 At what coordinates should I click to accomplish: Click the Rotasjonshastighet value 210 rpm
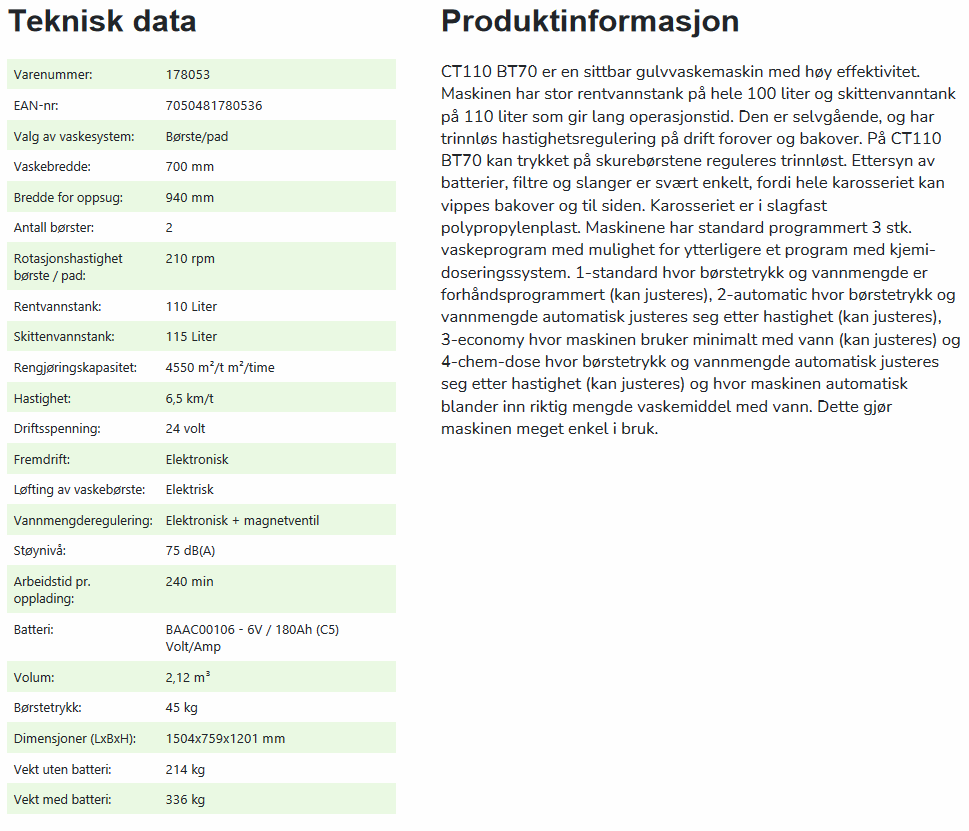pyautogui.click(x=190, y=259)
